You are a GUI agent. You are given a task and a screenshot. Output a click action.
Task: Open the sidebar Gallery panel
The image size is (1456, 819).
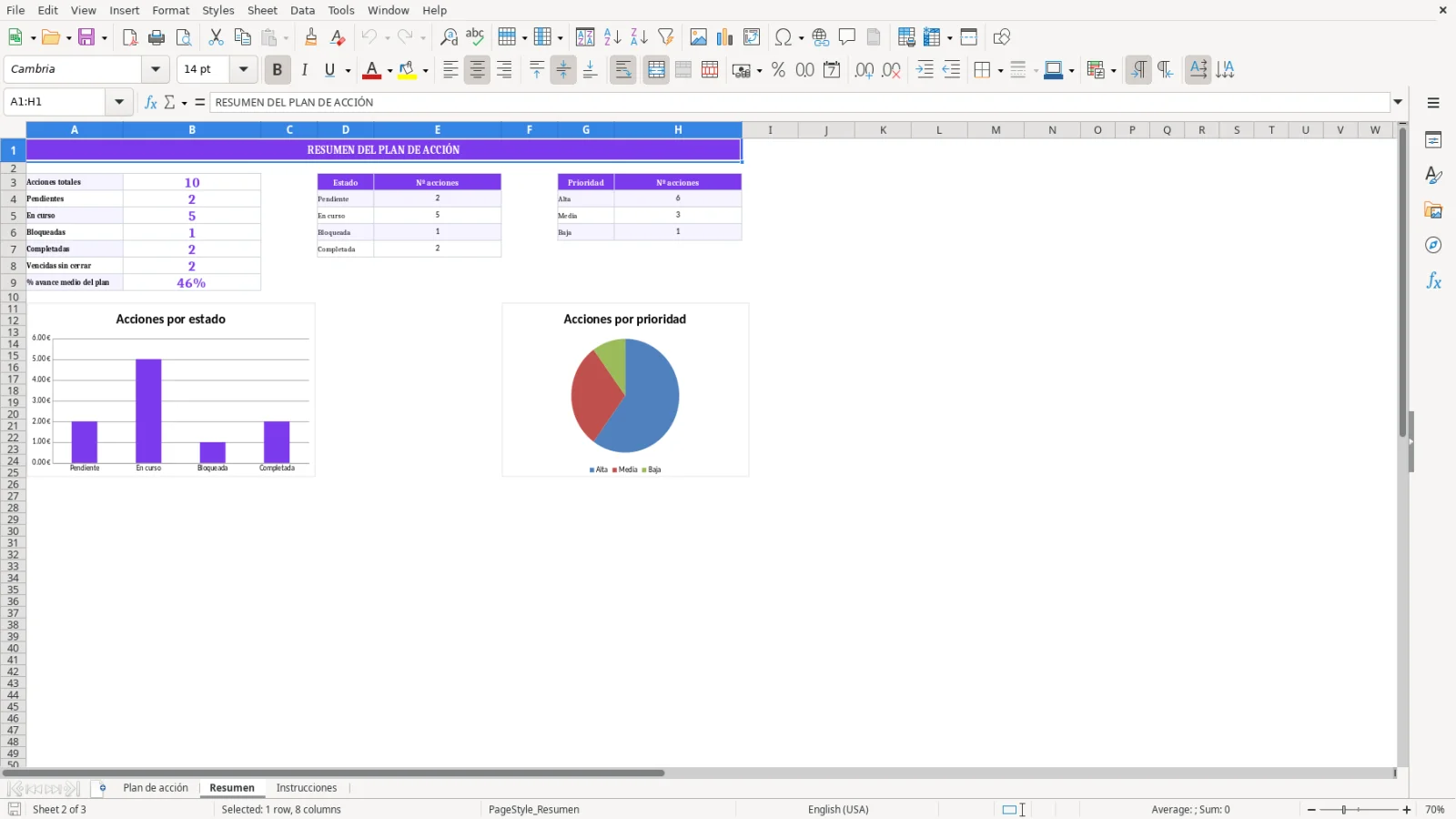(1433, 210)
